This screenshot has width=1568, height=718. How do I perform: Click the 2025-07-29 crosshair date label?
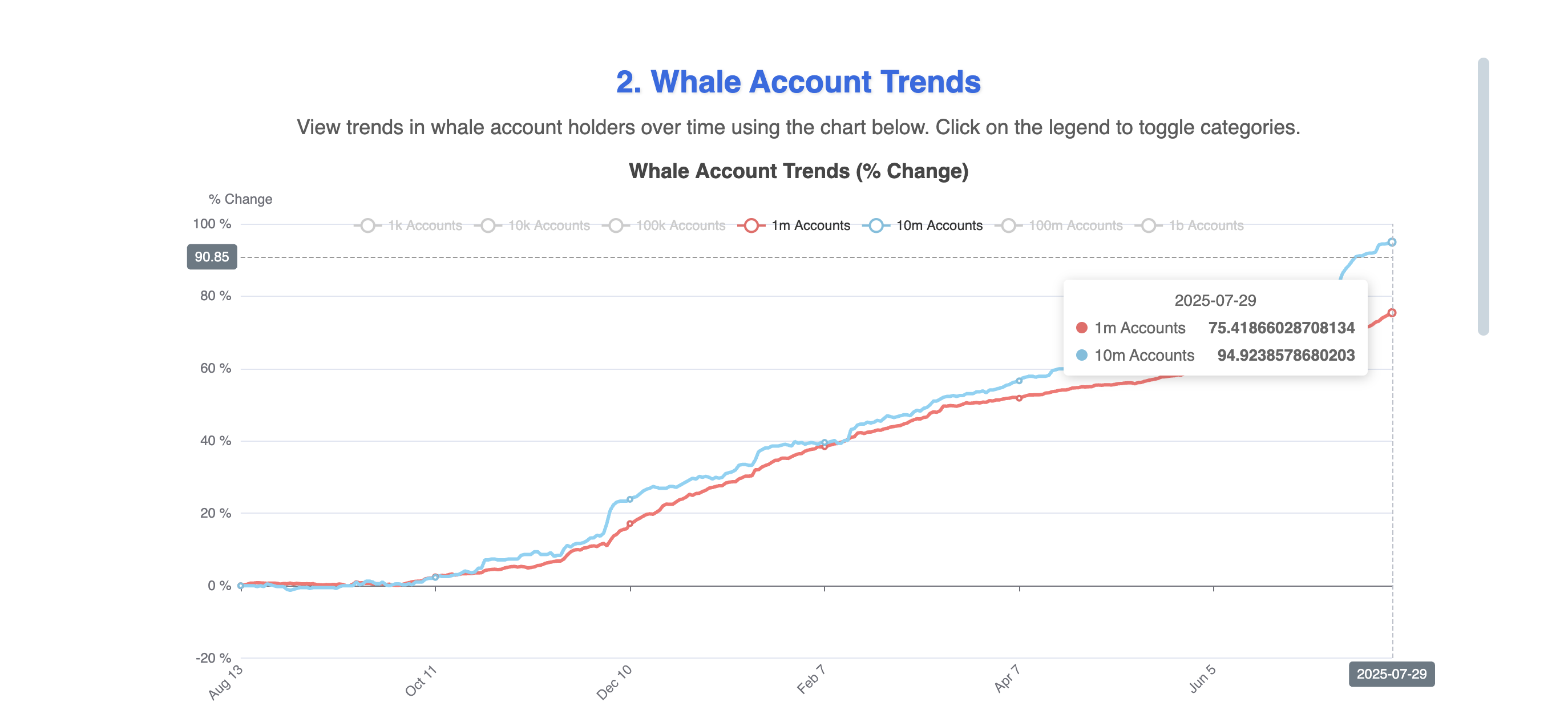click(x=1391, y=674)
